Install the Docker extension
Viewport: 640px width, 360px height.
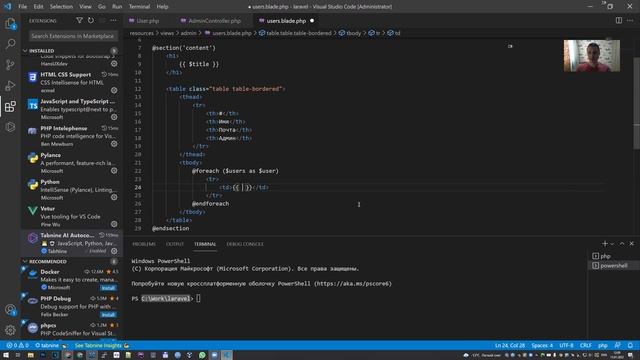click(108, 288)
